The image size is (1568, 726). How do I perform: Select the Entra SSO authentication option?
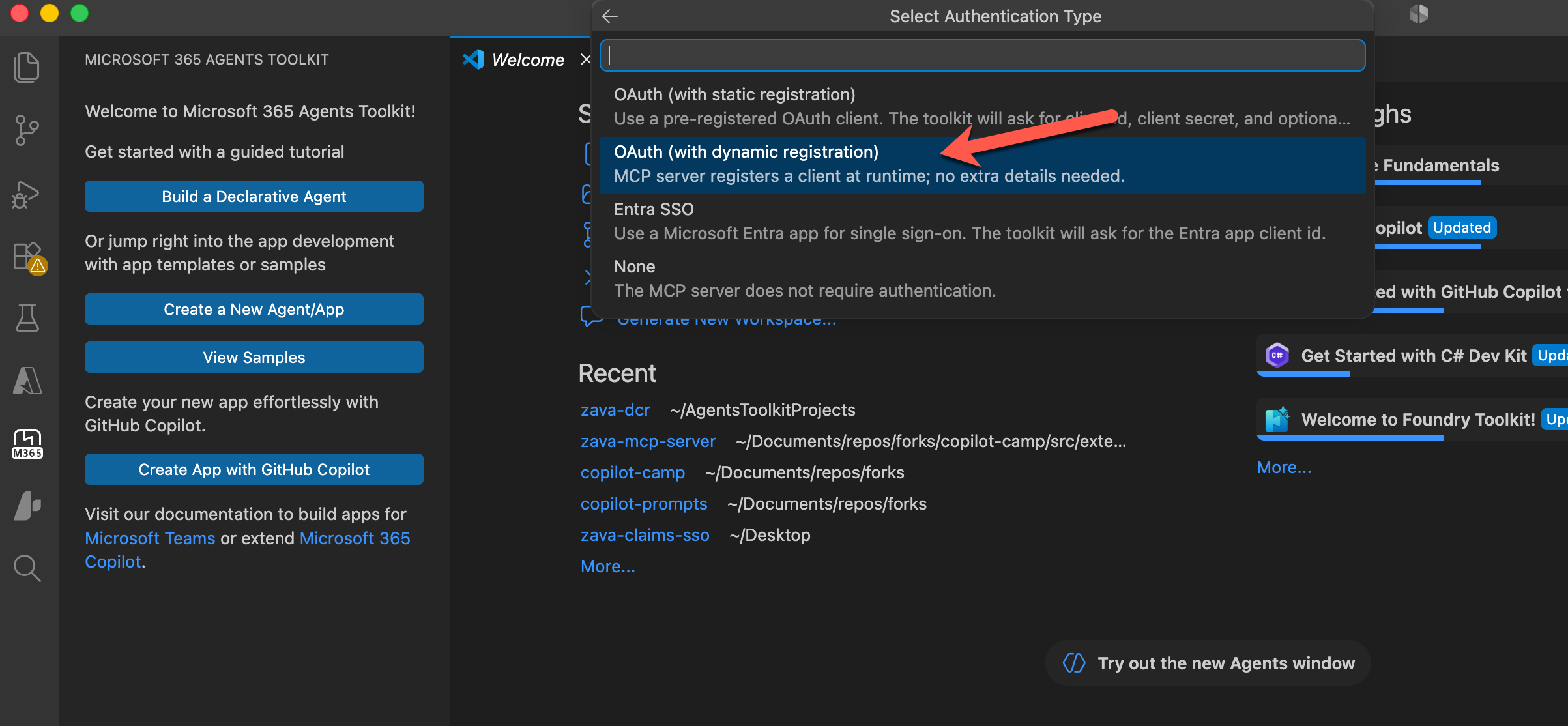(982, 222)
